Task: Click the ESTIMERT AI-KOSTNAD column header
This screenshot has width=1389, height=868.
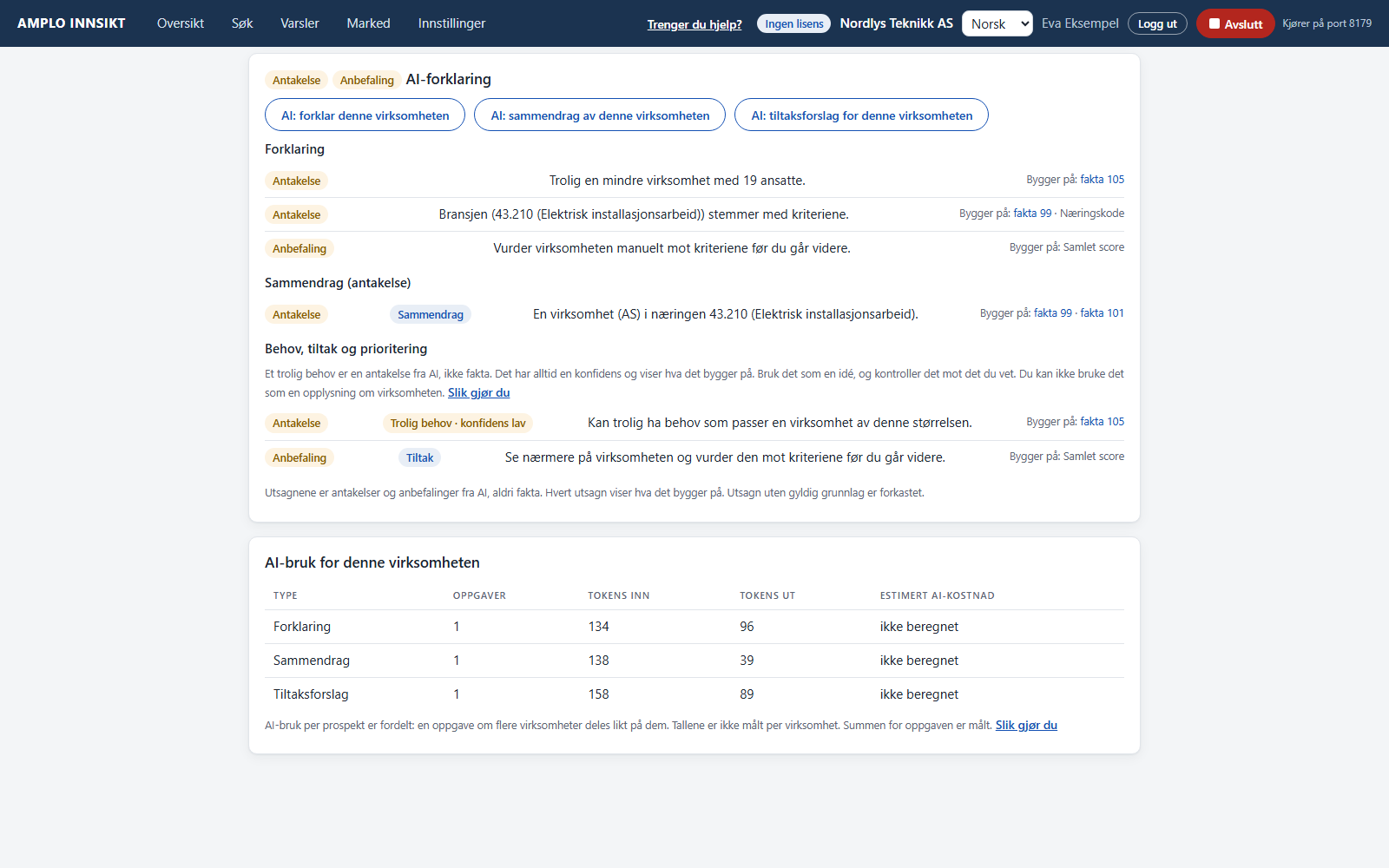Action: [937, 595]
